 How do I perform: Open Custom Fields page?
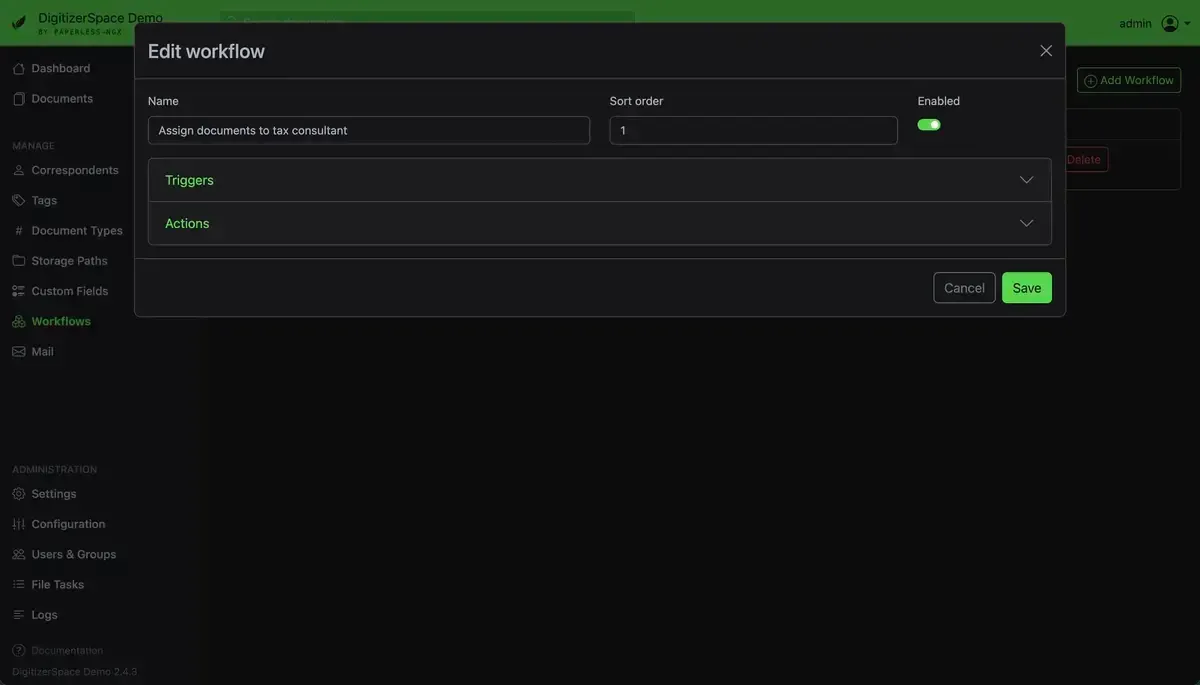tap(69, 291)
